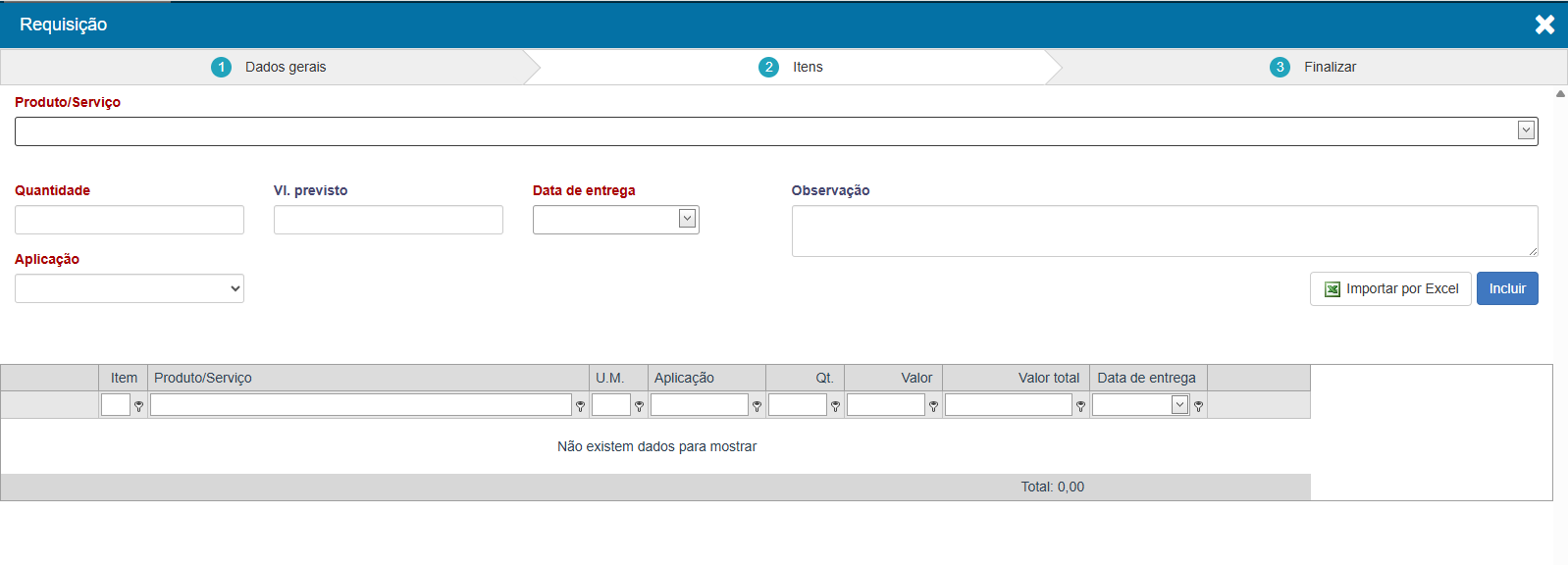Click filter icon for U.M. column
The height and width of the screenshot is (565, 1568).
pos(639,406)
